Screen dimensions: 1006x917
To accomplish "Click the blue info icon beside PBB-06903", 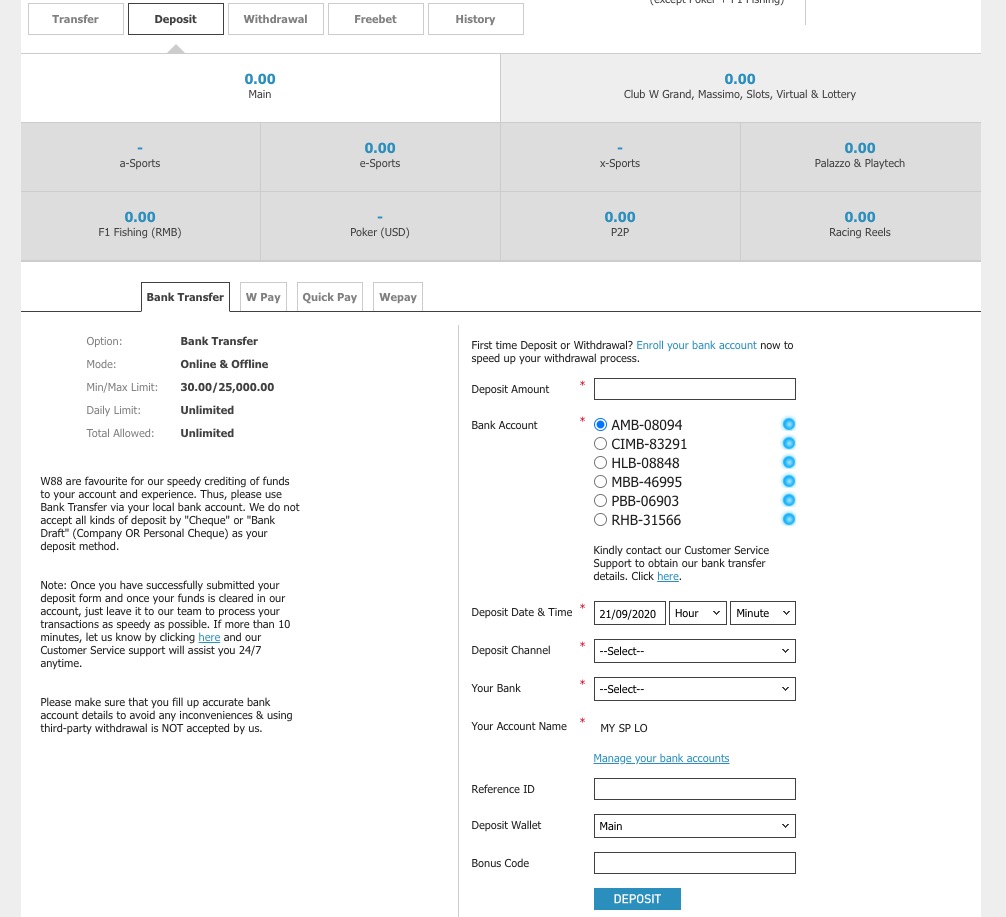I will point(789,500).
